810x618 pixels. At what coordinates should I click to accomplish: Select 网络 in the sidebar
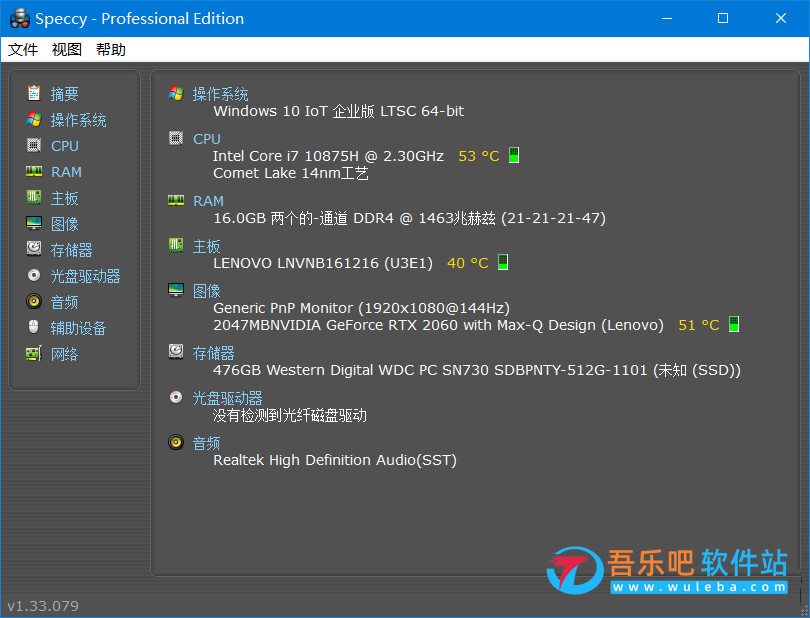click(x=65, y=354)
